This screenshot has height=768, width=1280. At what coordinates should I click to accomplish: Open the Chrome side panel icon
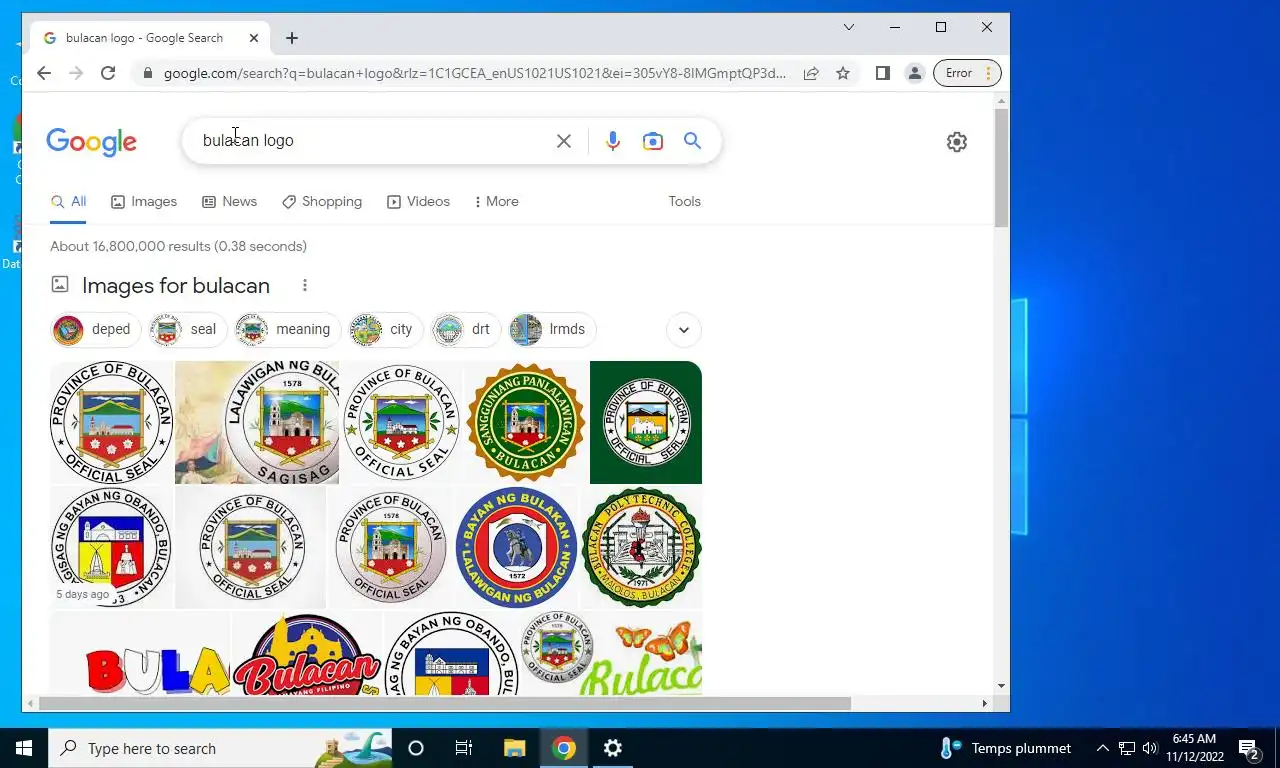pyautogui.click(x=882, y=73)
